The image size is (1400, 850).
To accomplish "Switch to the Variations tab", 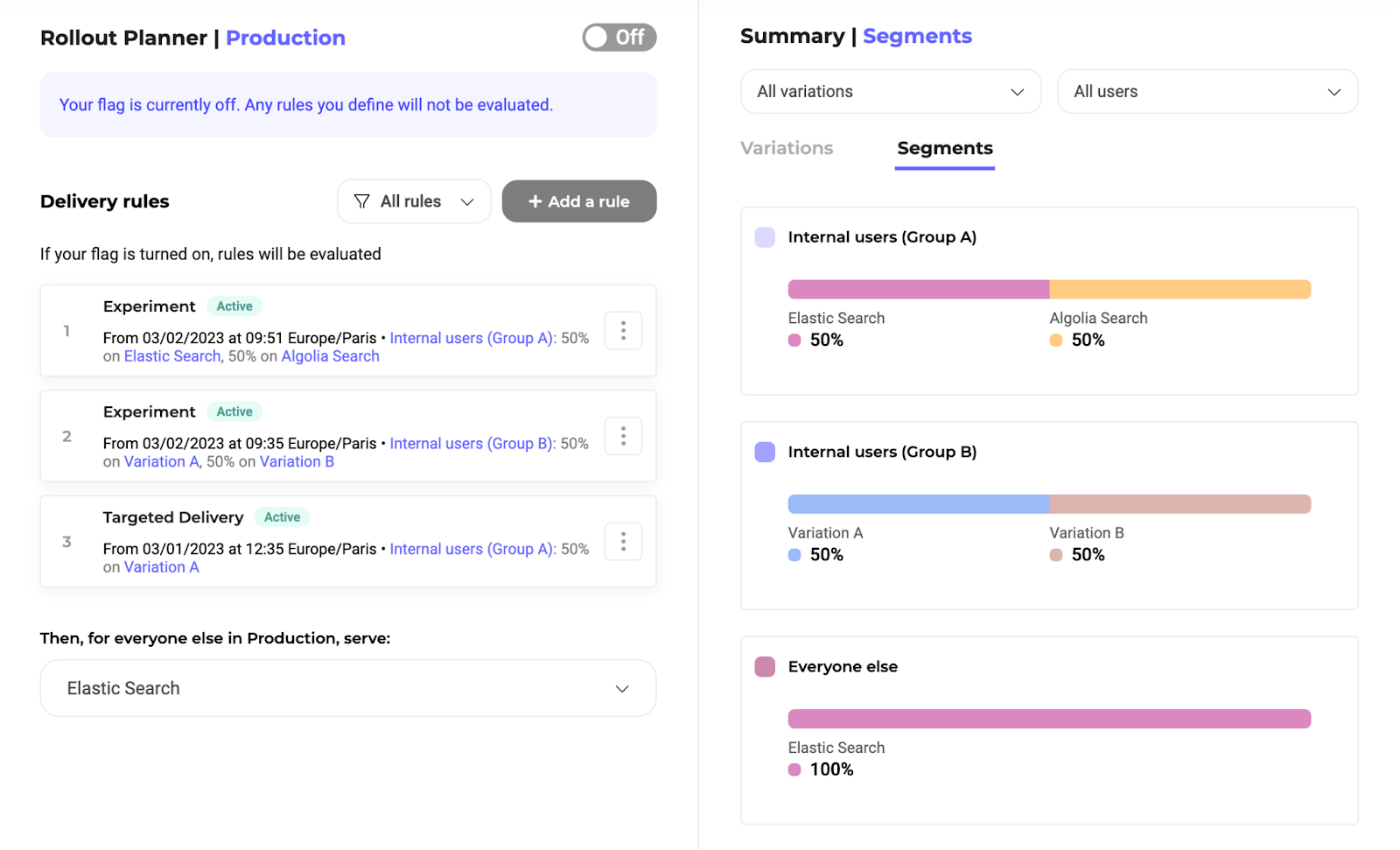I will [787, 148].
